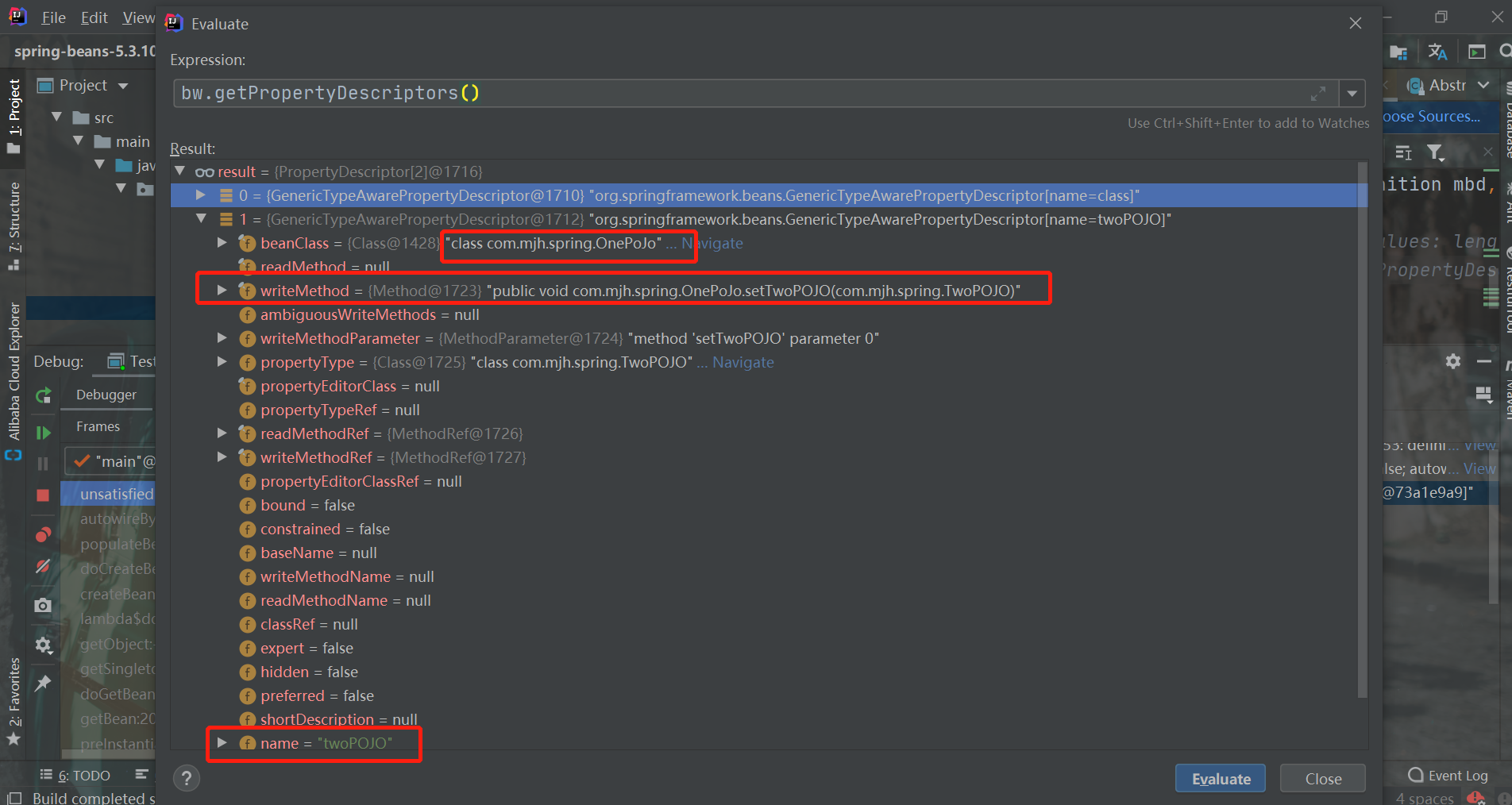Expand array element 0 name=class
Screen dimensions: 1512x805
coord(201,195)
